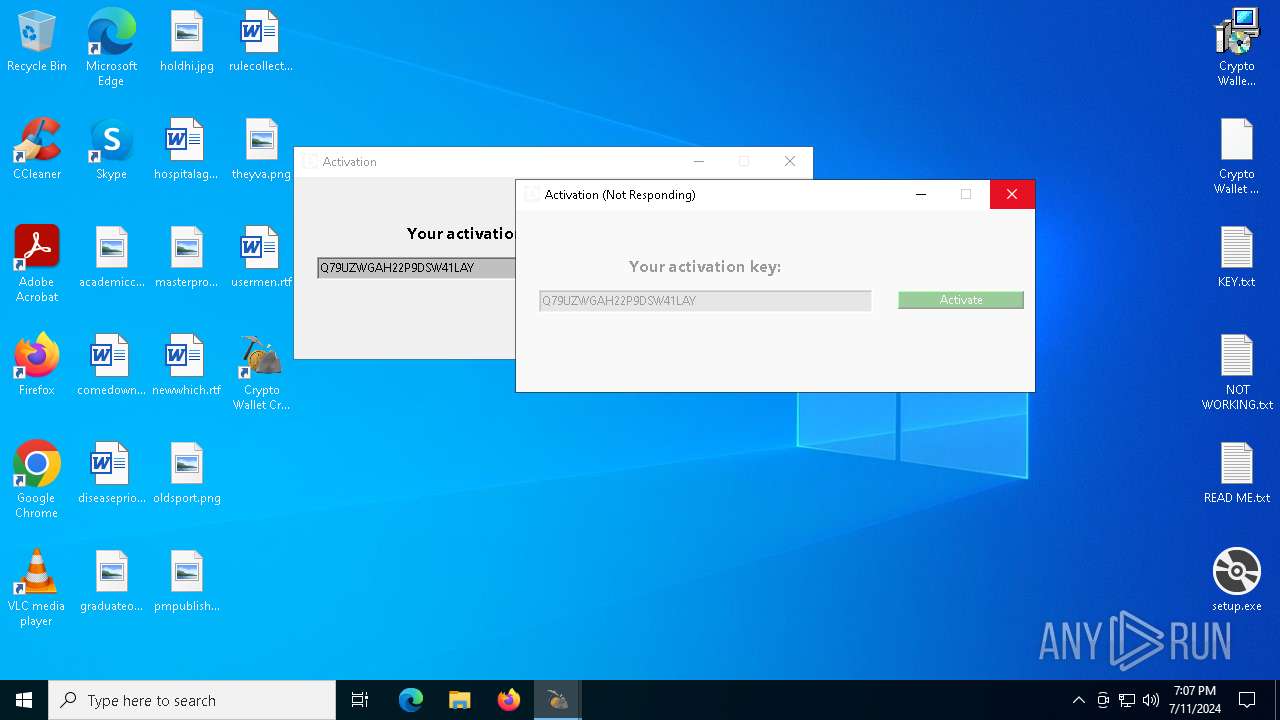Select the oldsport.png image file

pyautogui.click(x=187, y=474)
